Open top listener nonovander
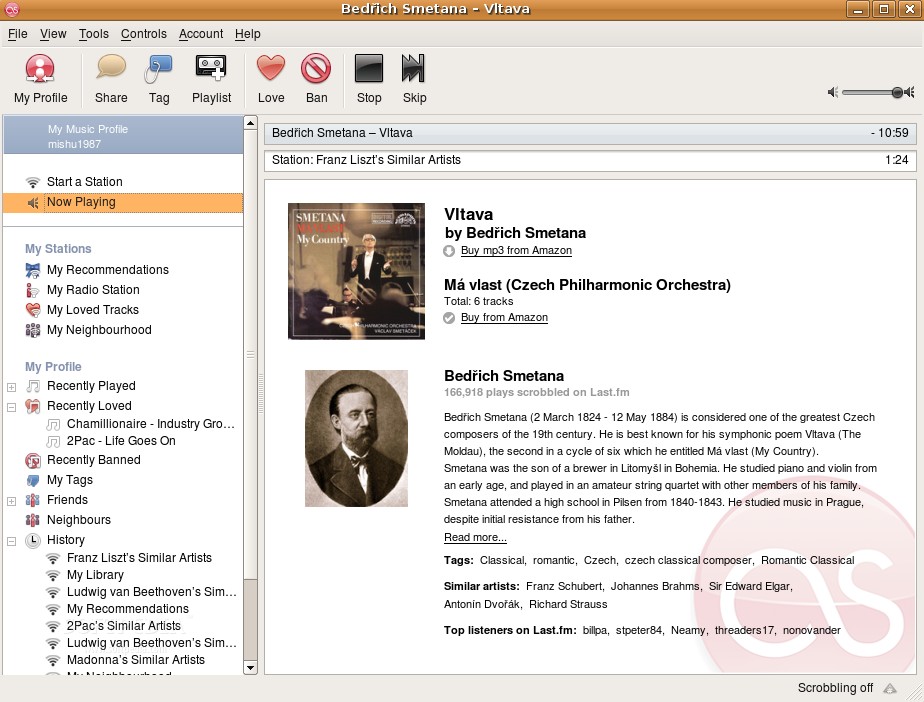The width and height of the screenshot is (924, 702). tap(811, 630)
